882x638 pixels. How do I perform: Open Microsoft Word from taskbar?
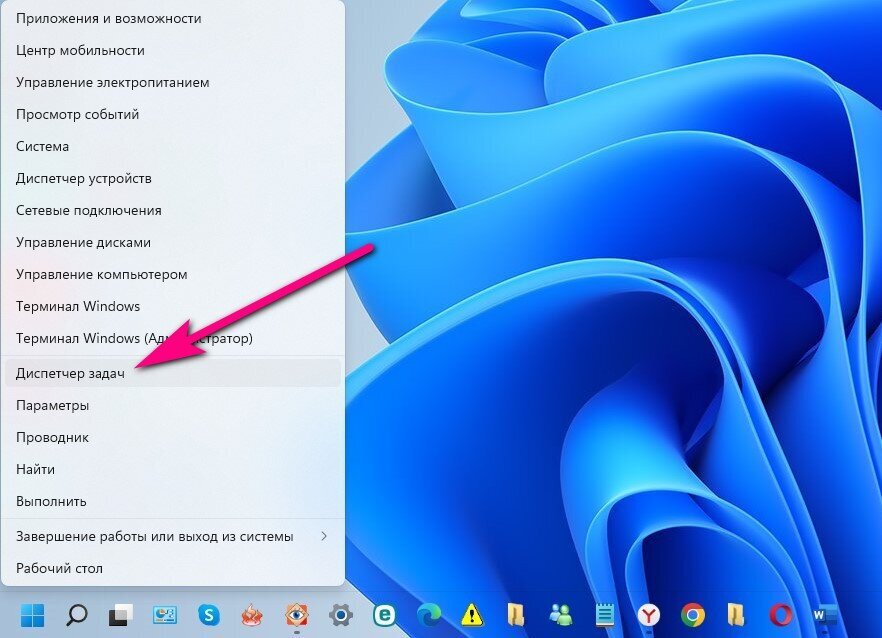[x=825, y=615]
